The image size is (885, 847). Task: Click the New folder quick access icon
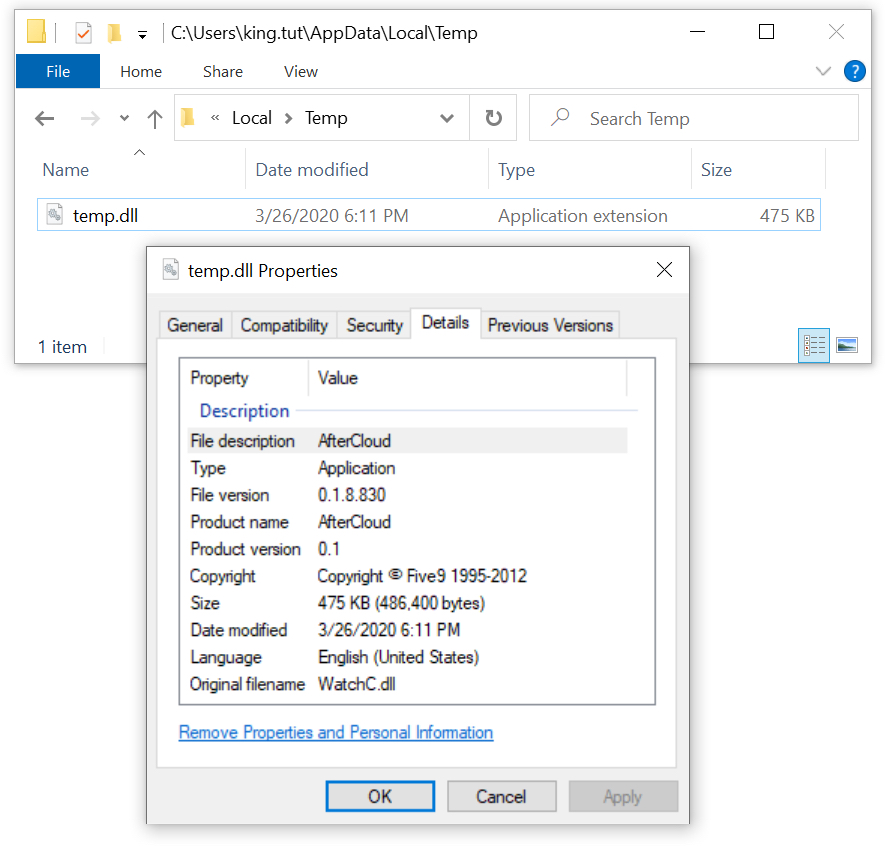(115, 33)
